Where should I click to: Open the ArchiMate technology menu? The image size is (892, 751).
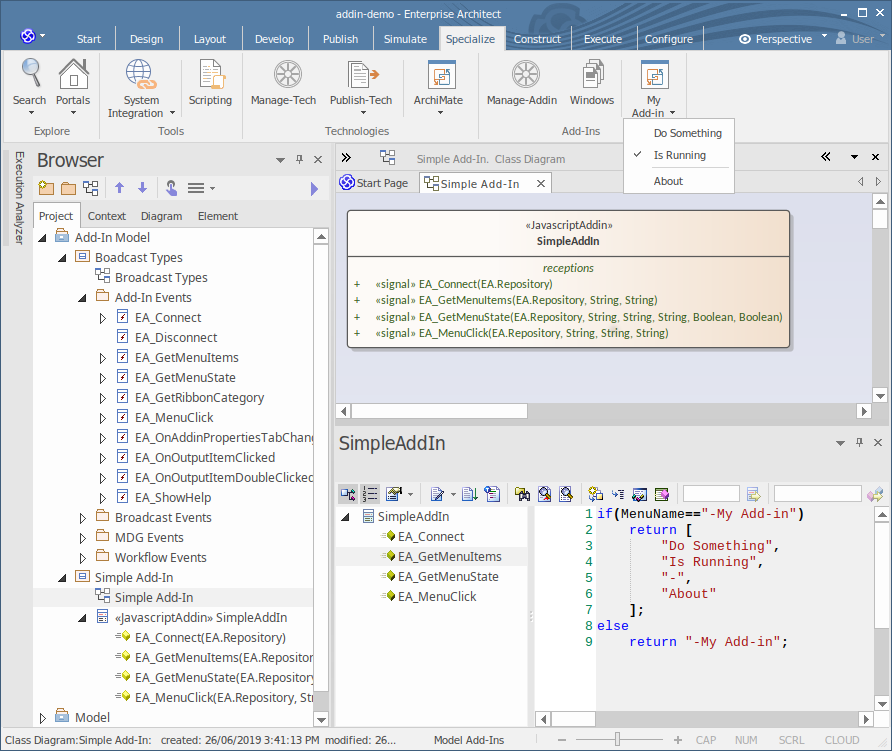(x=439, y=85)
